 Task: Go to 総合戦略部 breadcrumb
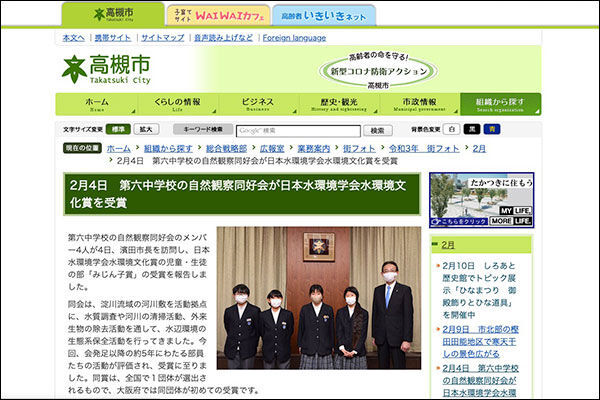(226, 149)
